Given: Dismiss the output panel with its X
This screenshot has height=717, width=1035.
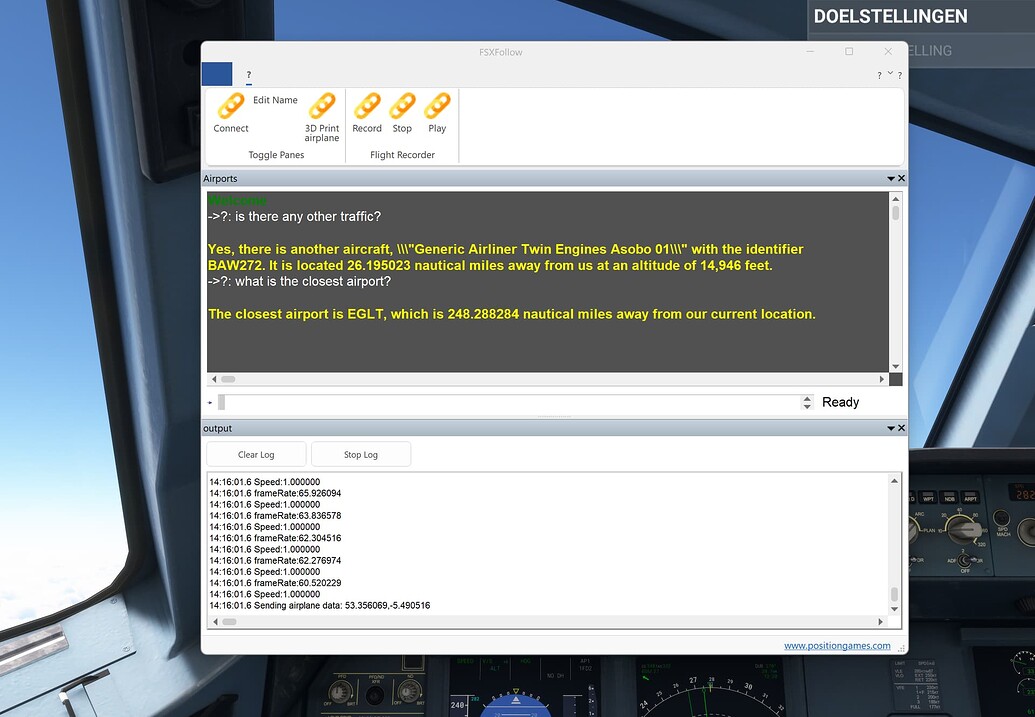Looking at the screenshot, I should [900, 428].
